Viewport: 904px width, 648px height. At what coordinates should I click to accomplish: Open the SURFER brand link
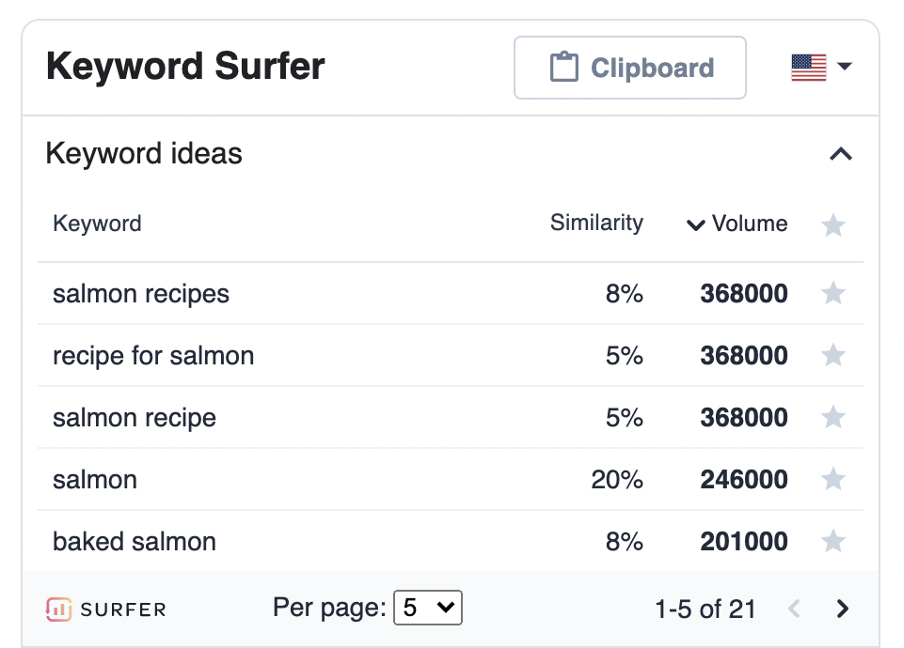point(106,609)
